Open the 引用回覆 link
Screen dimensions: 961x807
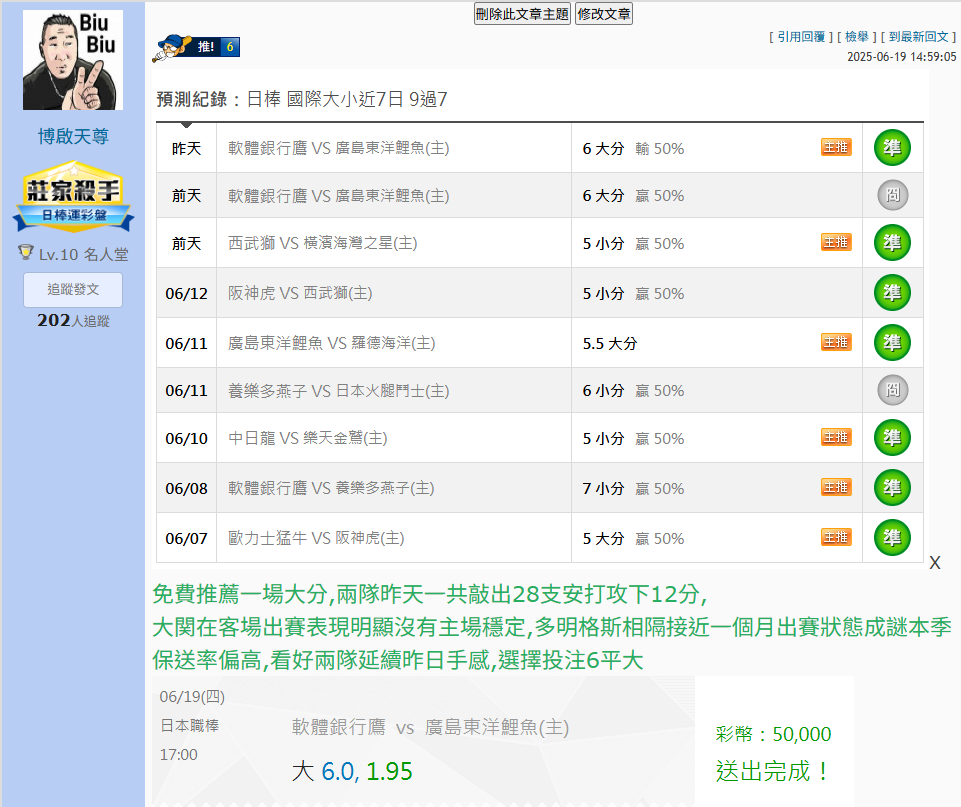[800, 37]
